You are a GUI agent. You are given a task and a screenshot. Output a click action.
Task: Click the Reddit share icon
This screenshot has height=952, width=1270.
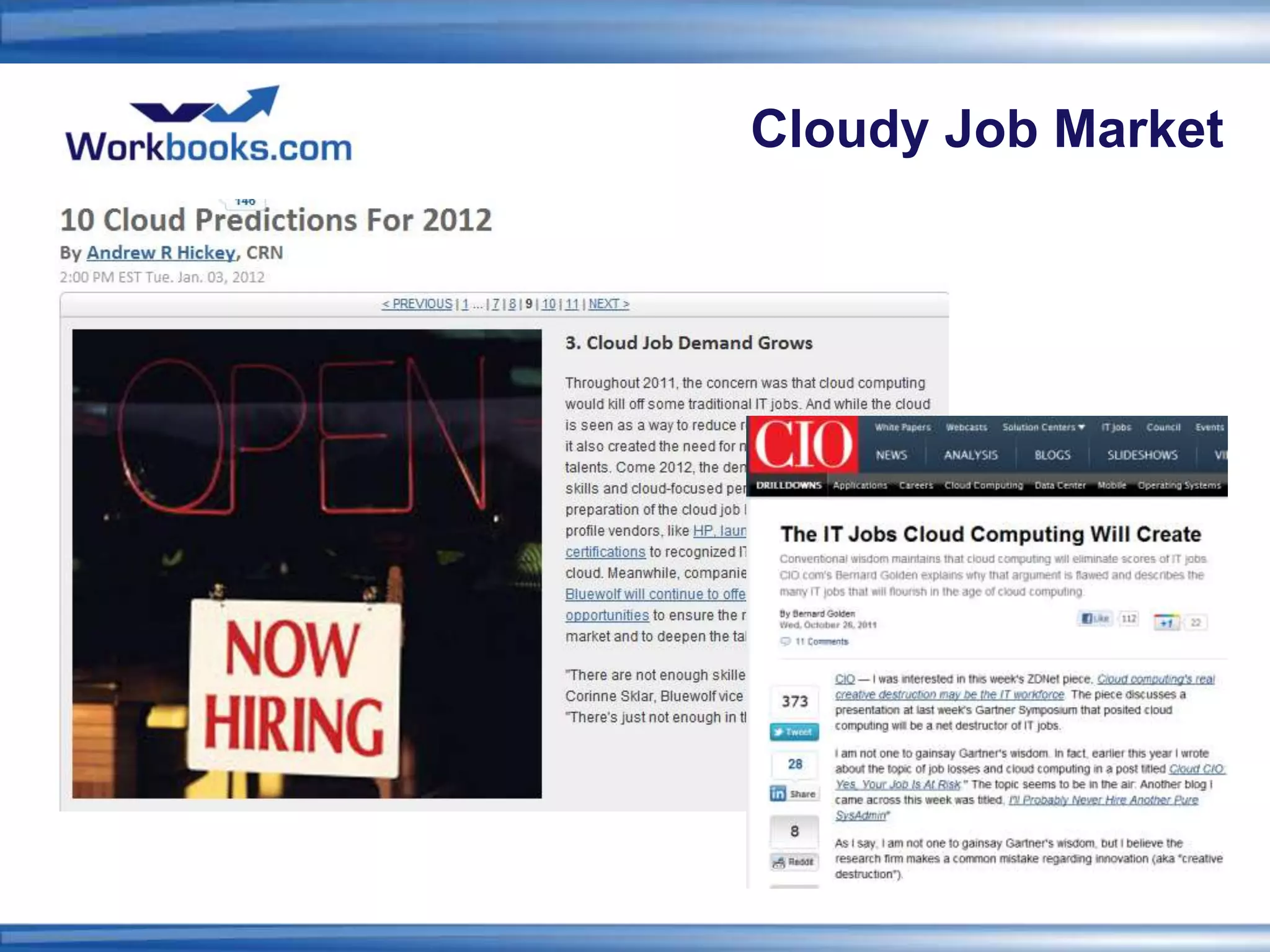(x=794, y=862)
